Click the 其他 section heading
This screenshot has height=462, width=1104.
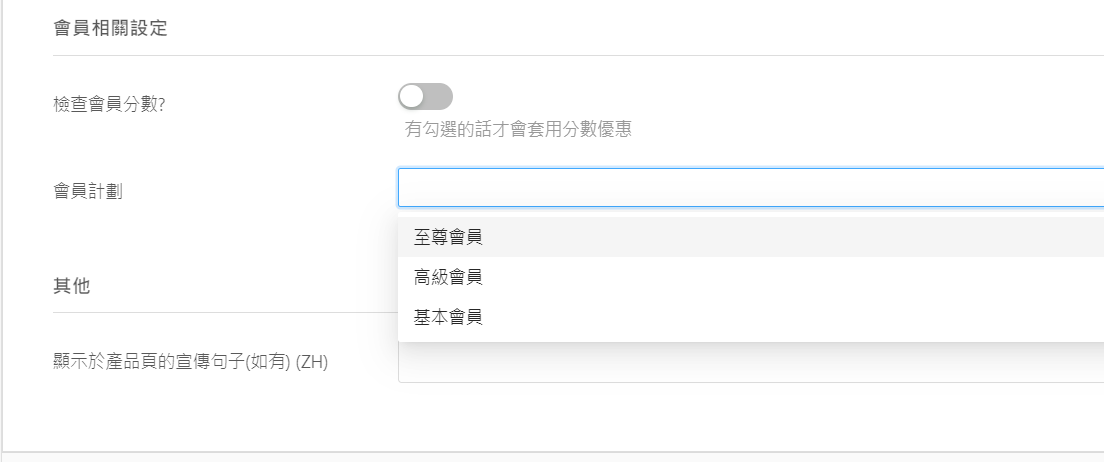(x=71, y=286)
